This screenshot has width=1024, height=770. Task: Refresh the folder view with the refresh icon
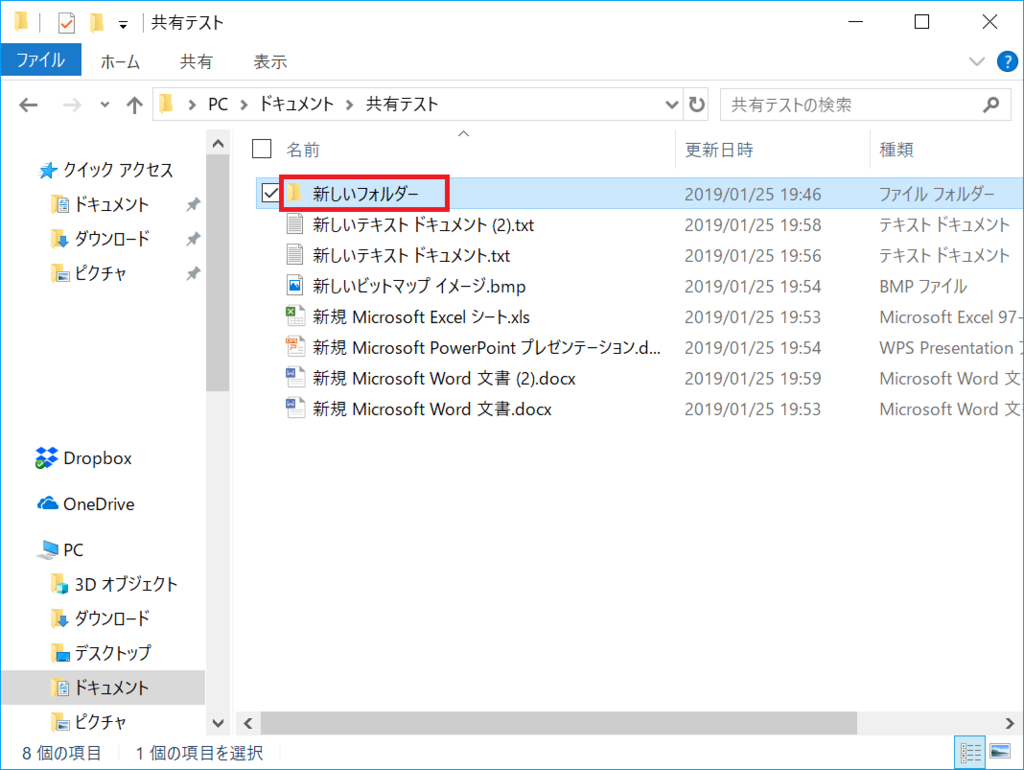coord(695,104)
